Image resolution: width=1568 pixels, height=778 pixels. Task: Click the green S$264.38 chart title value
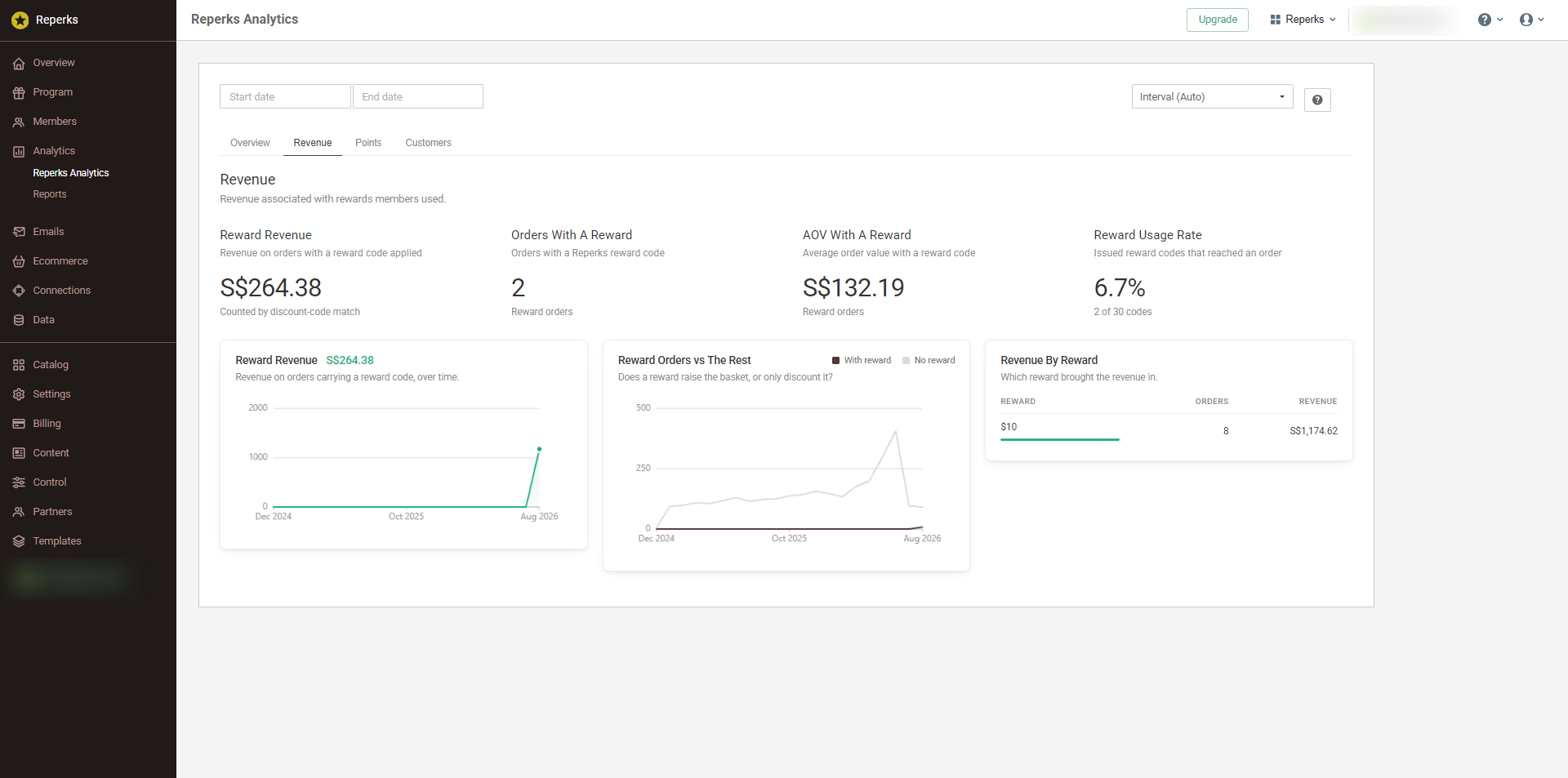[x=350, y=360]
